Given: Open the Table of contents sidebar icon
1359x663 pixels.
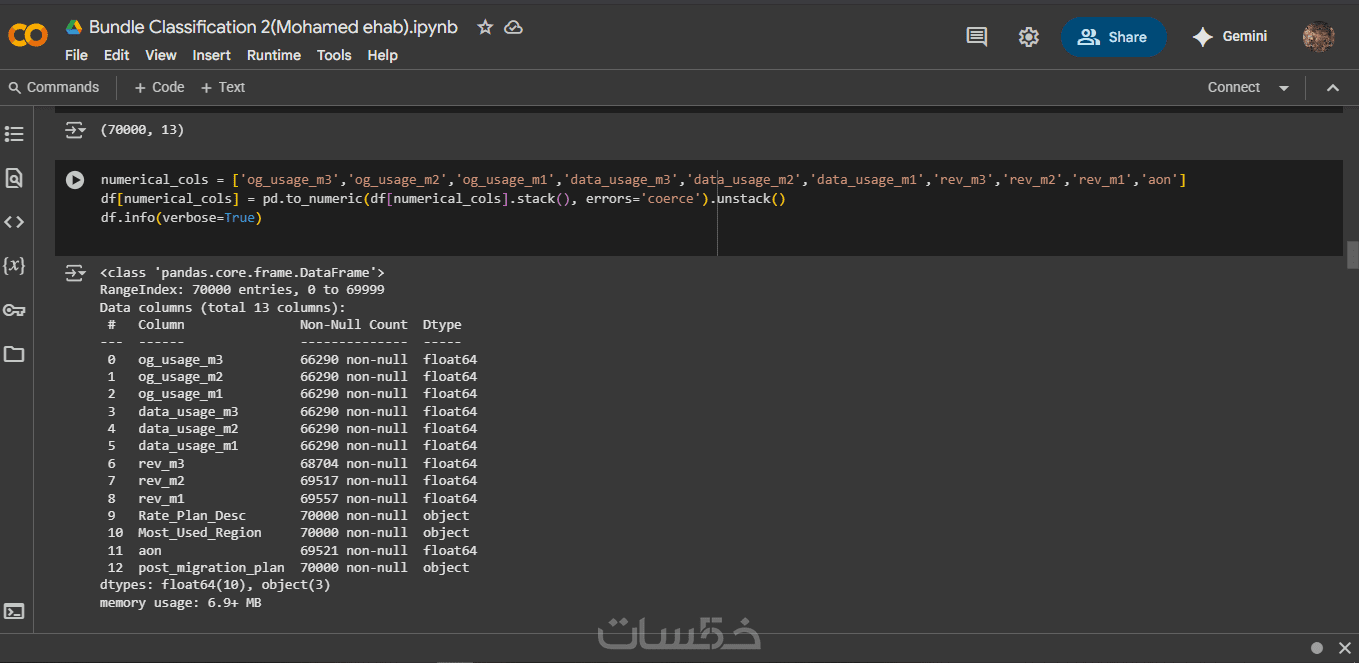Looking at the screenshot, I should (x=14, y=134).
